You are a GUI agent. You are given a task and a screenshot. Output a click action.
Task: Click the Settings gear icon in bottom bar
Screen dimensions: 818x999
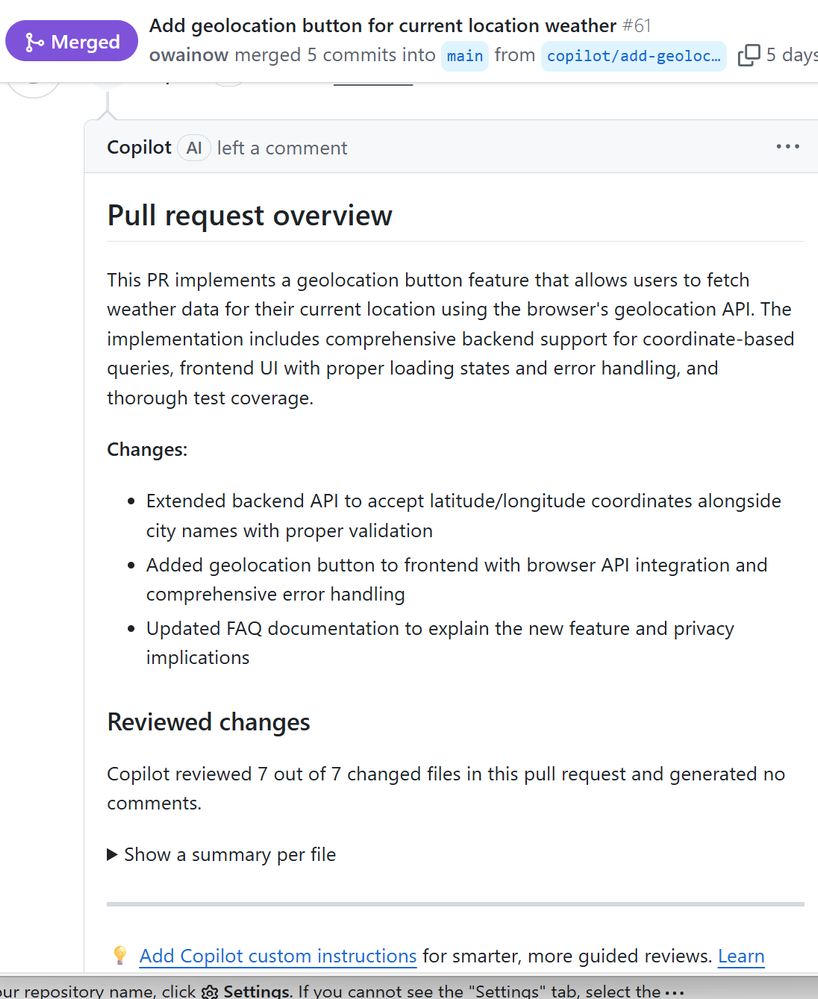[x=210, y=992]
